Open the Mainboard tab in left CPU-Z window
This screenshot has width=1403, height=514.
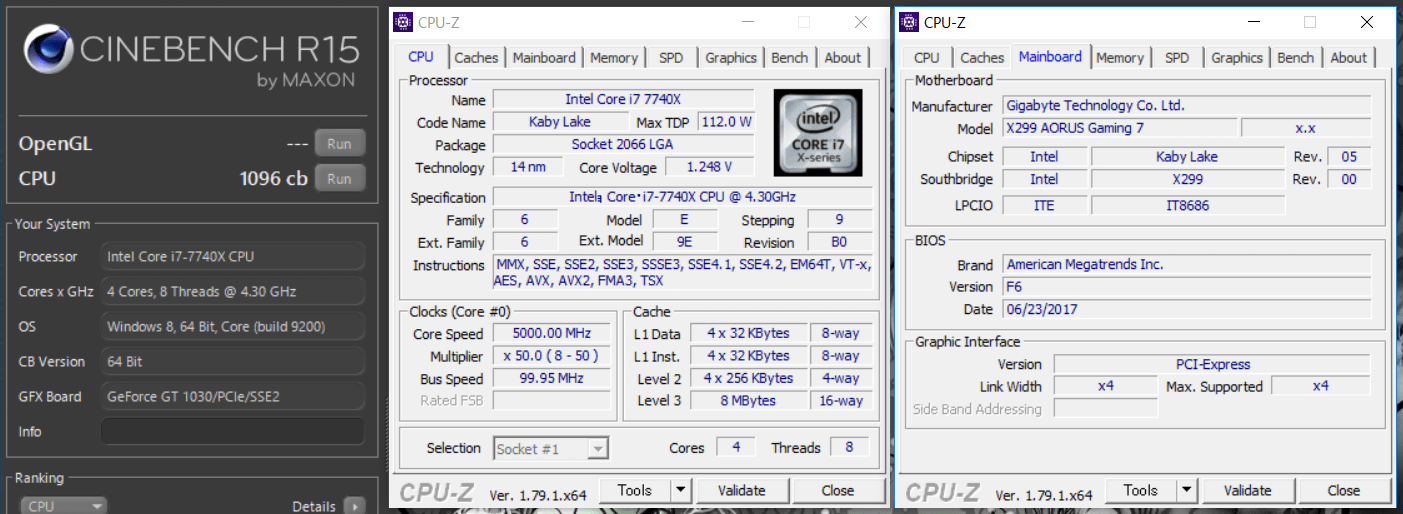click(x=544, y=58)
